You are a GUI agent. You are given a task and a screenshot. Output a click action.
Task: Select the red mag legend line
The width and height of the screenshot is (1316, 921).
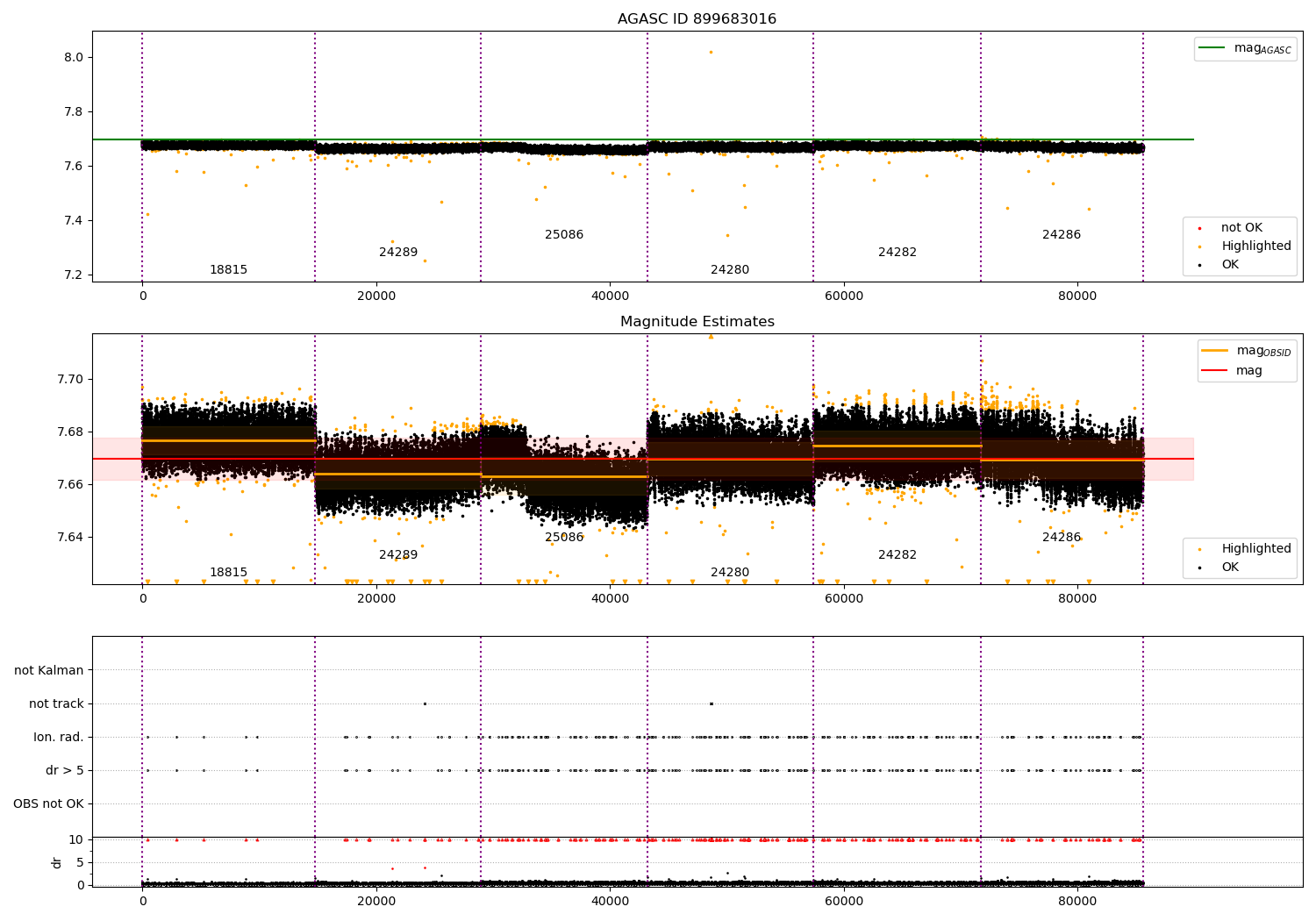[x=1215, y=371]
